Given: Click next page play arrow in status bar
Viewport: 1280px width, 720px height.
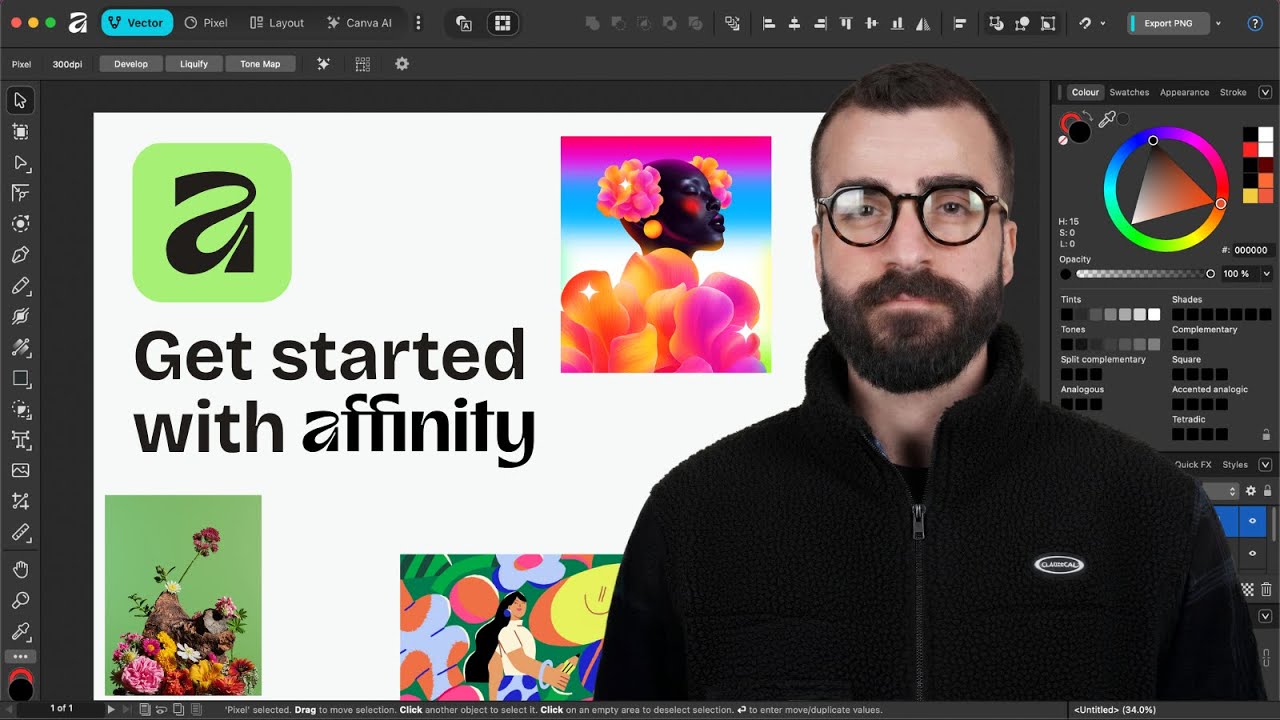Looking at the screenshot, I should [x=111, y=709].
